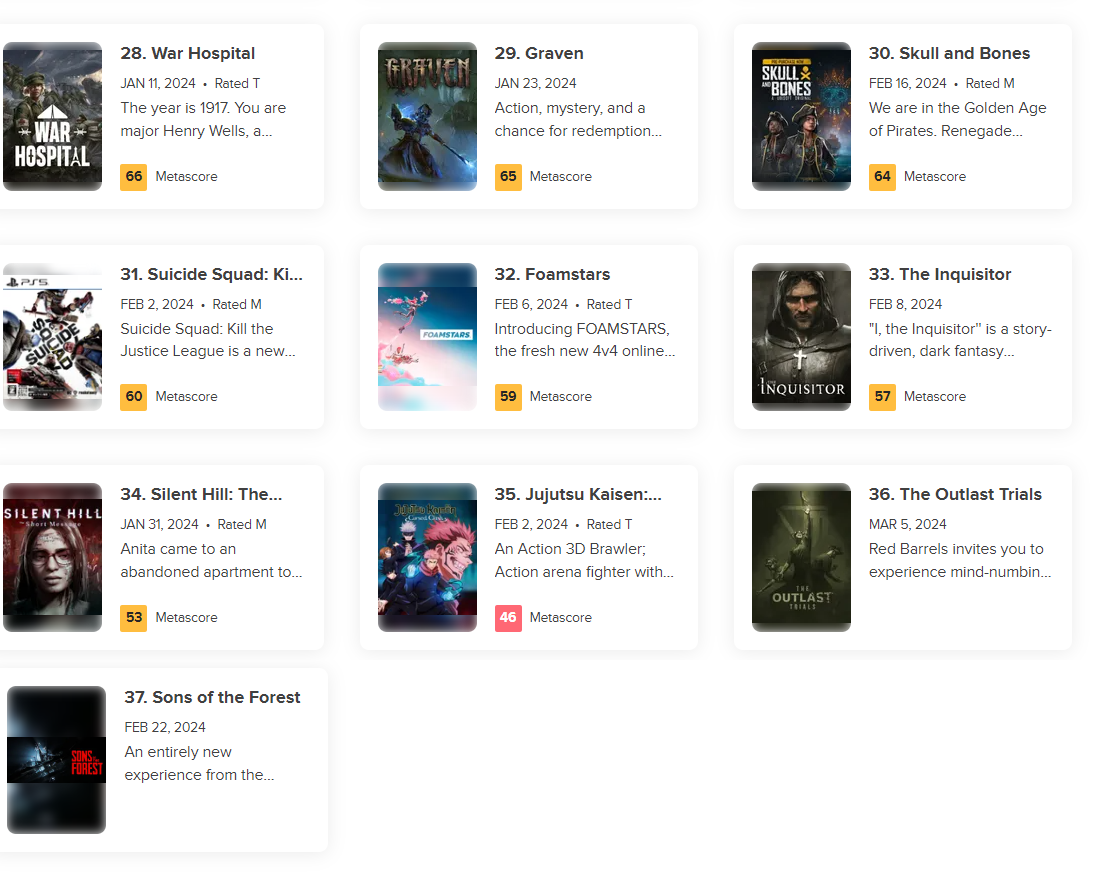Image resolution: width=1097 pixels, height=873 pixels.
Task: Click the '31. Suicide Squad: Ki...' title
Action: (211, 274)
